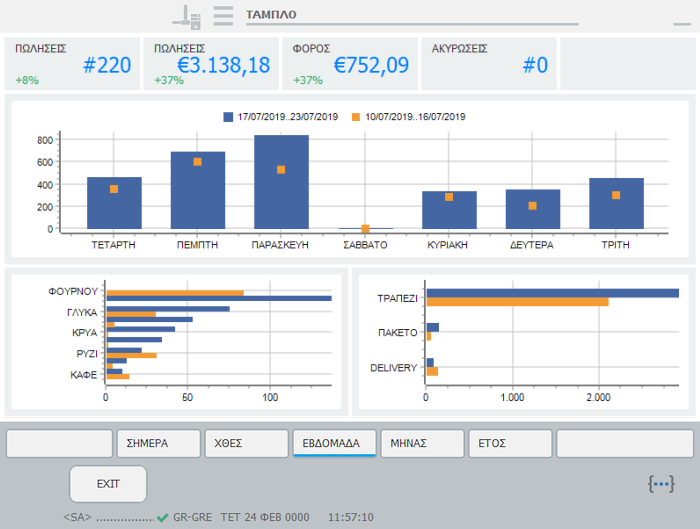Switch to the ΧΘΕΣ period

246,443
